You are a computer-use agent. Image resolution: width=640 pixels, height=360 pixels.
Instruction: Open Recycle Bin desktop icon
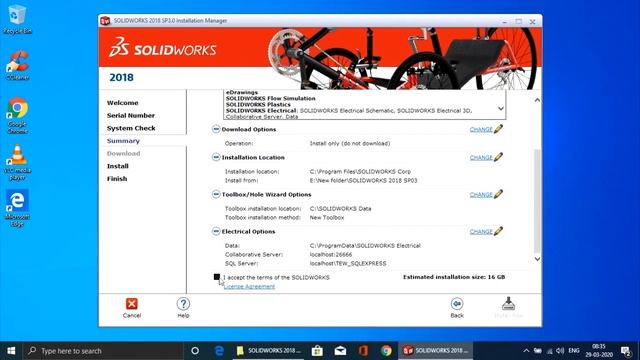17,19
